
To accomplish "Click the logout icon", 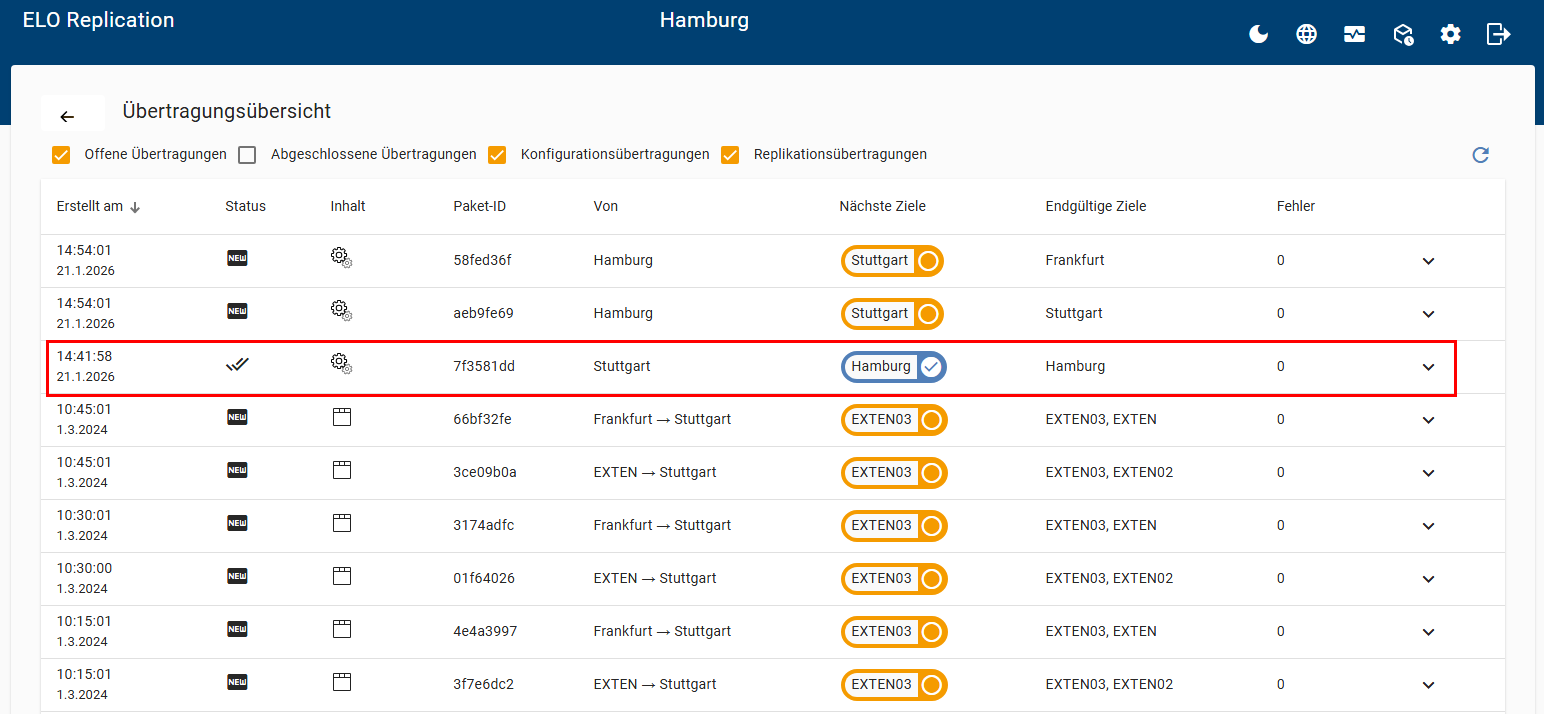I will [1498, 34].
